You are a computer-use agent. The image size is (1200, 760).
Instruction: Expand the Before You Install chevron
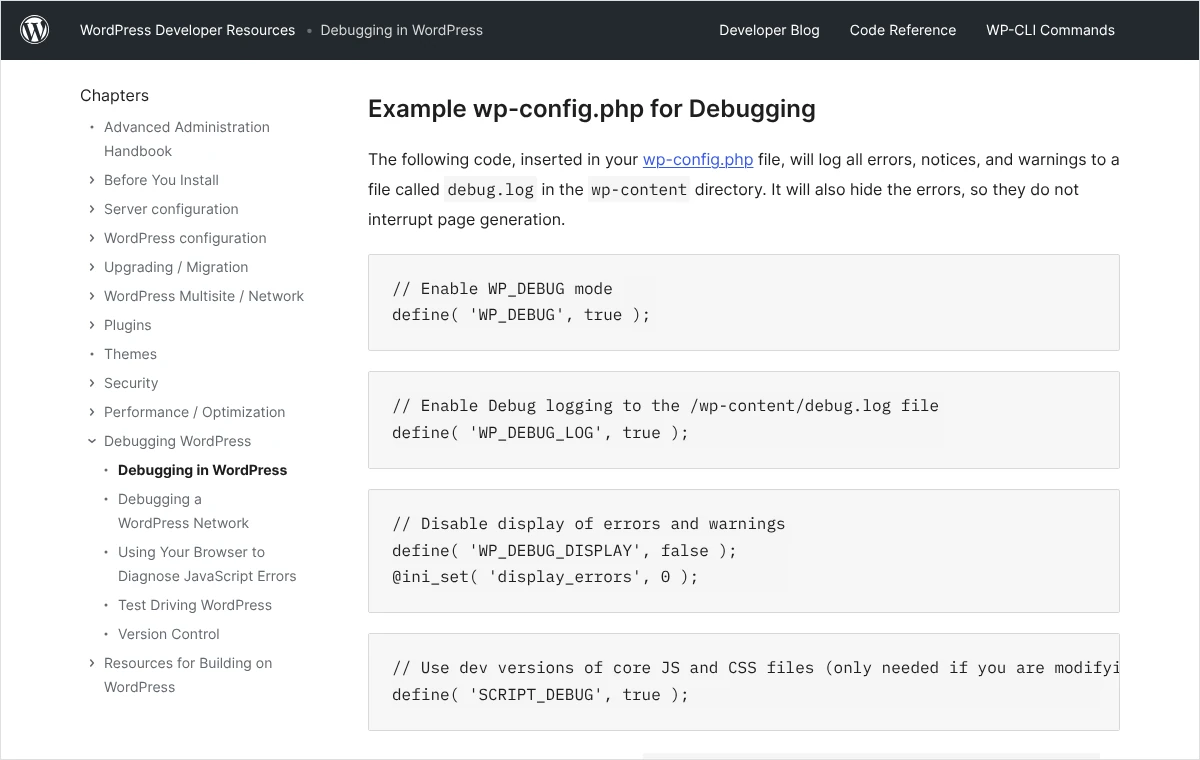[x=92, y=180]
